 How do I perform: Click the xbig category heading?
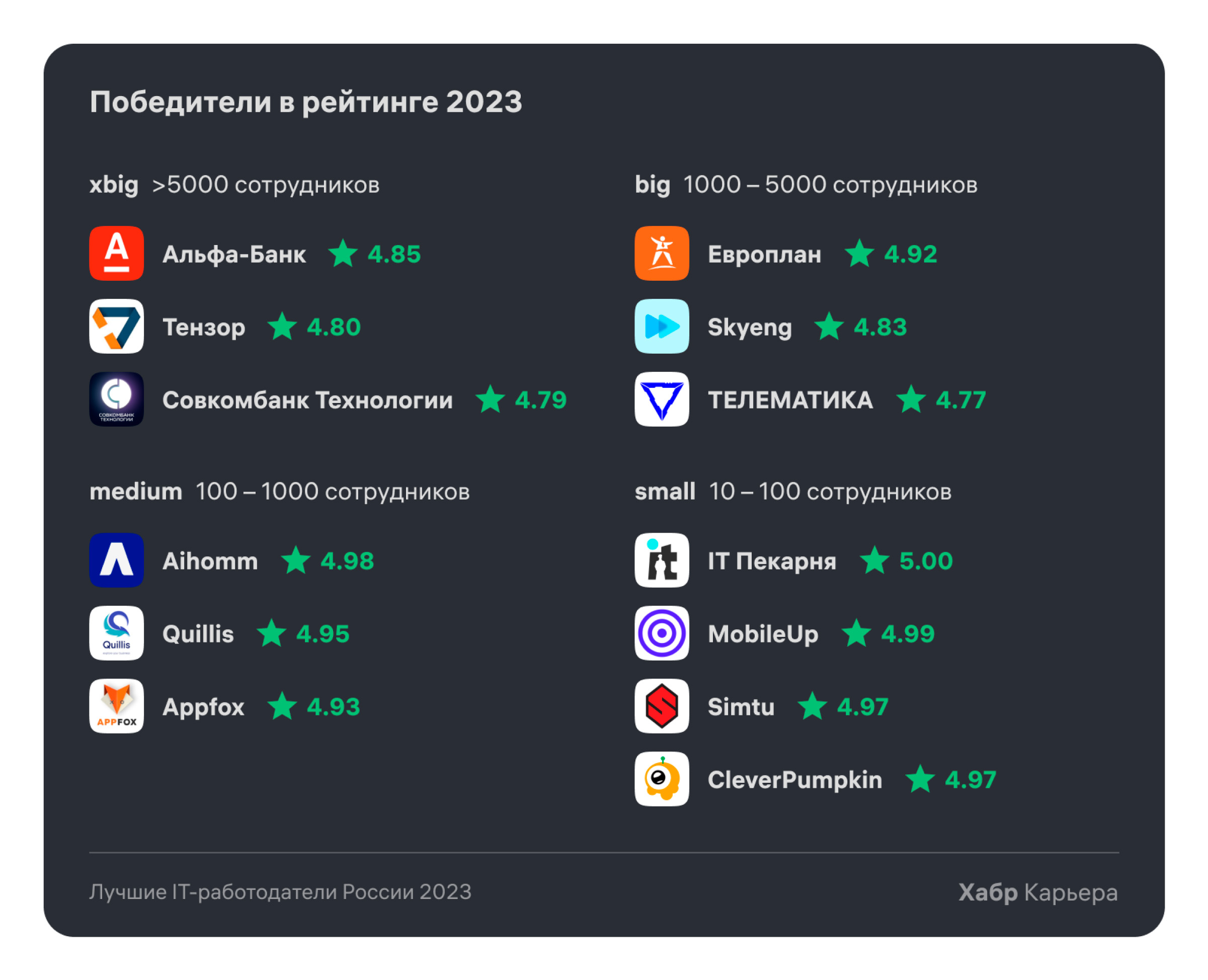point(114,185)
